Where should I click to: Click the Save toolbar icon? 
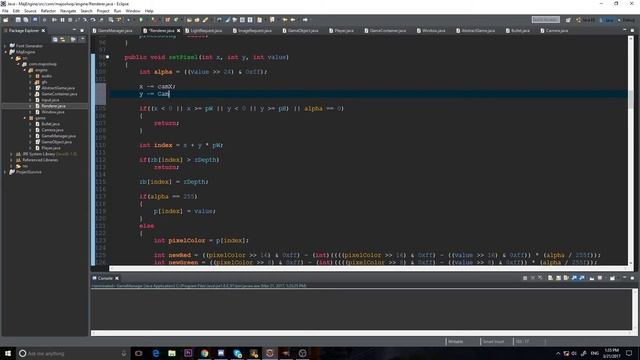(x=18, y=20)
